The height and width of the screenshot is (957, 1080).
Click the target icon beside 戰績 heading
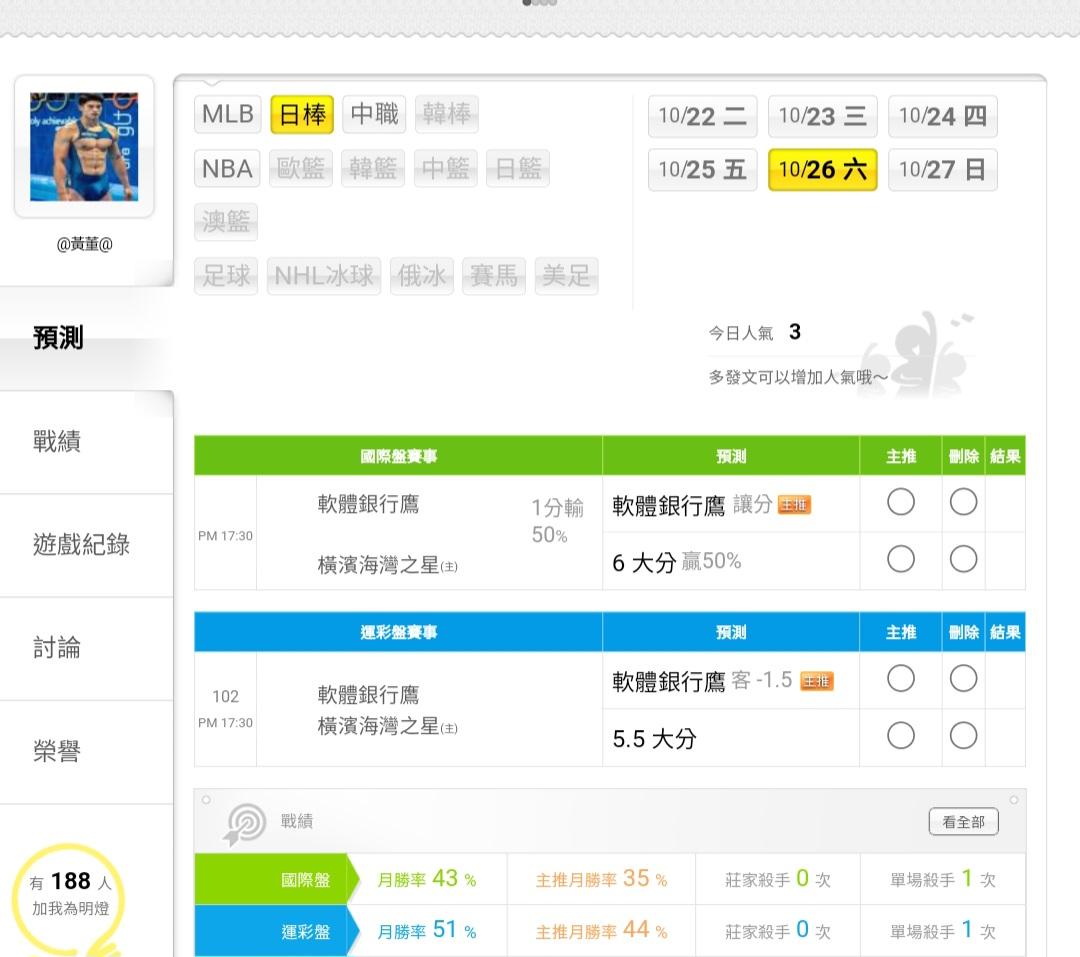click(x=245, y=823)
